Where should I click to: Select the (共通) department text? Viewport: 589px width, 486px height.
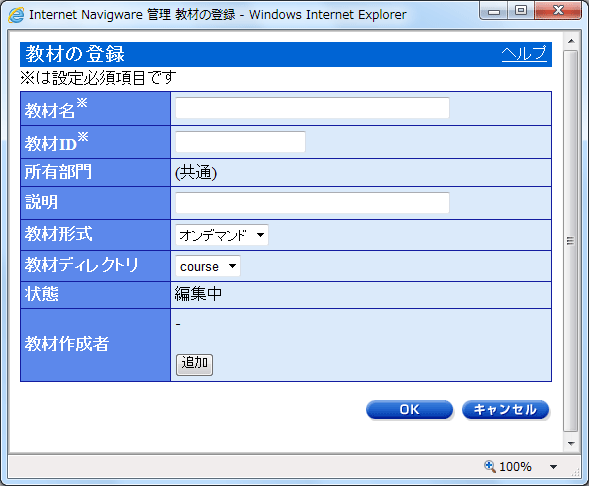[x=196, y=172]
